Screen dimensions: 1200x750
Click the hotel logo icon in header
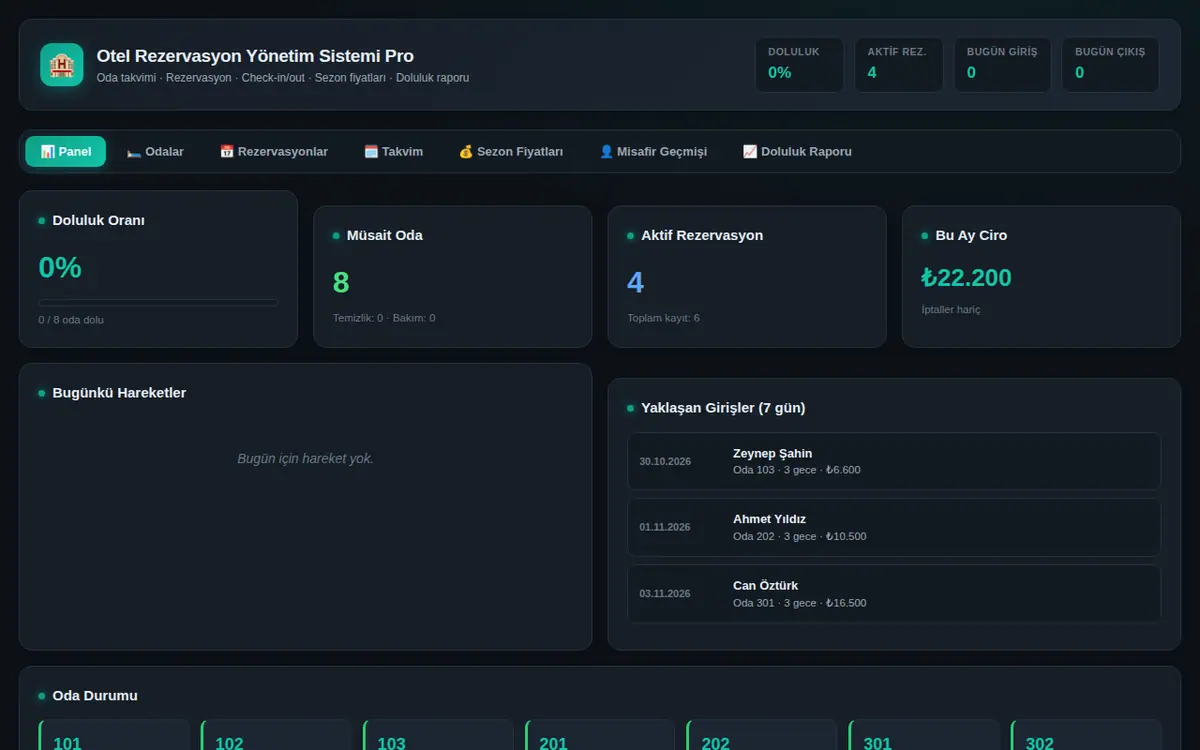[62, 65]
